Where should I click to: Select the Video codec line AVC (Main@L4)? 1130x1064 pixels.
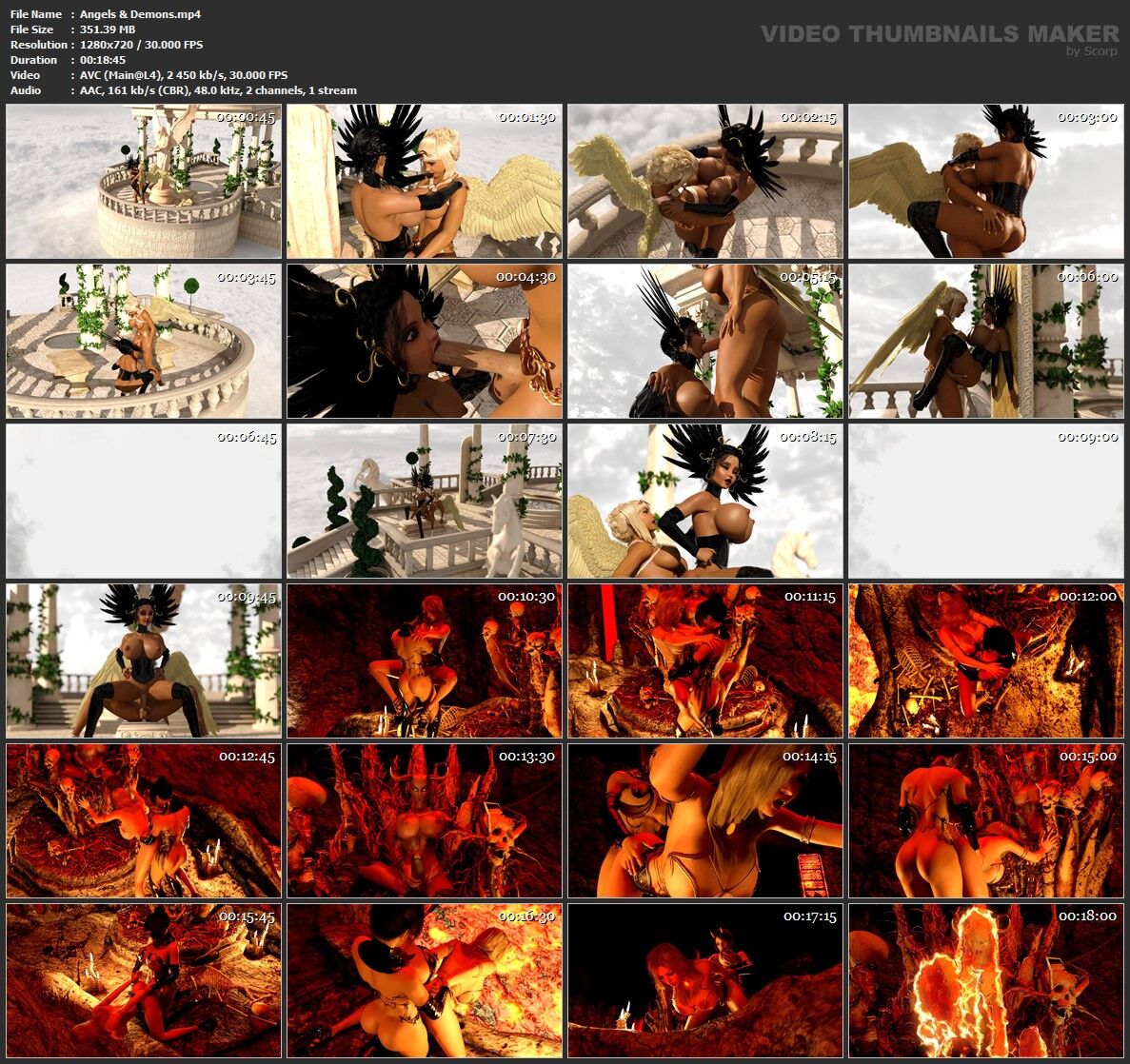179,75
